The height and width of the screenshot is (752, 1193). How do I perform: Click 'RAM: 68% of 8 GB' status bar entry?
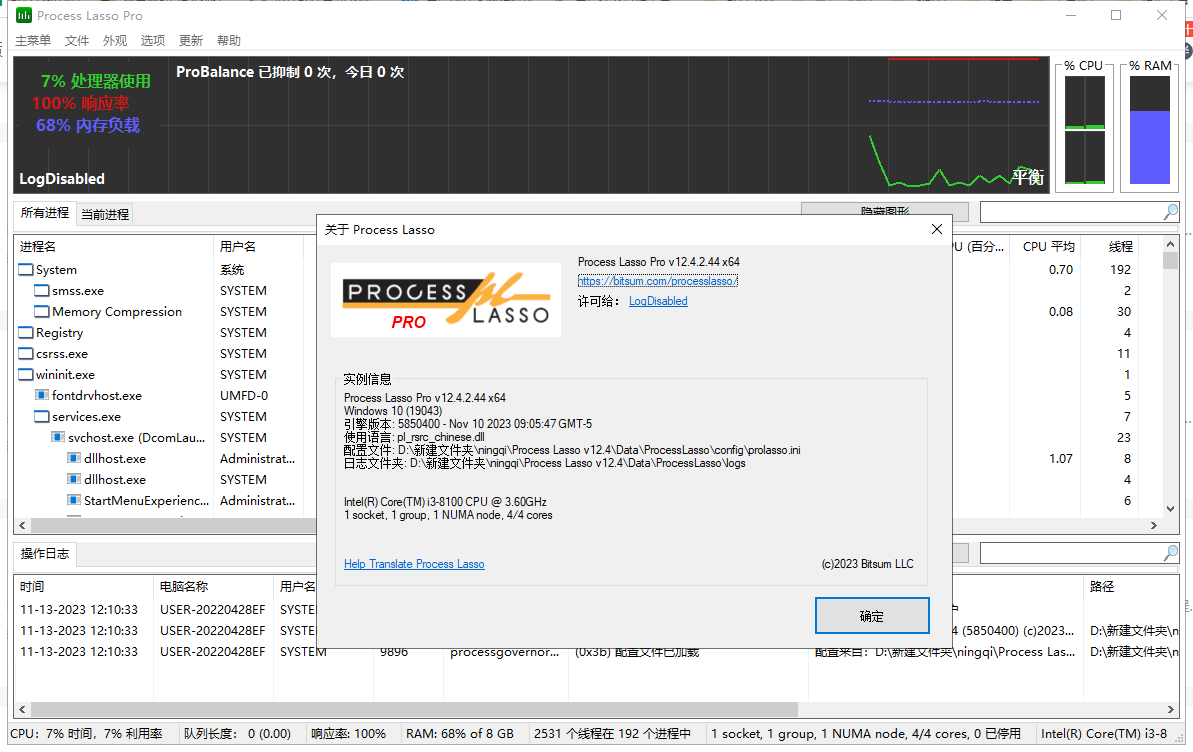click(460, 734)
